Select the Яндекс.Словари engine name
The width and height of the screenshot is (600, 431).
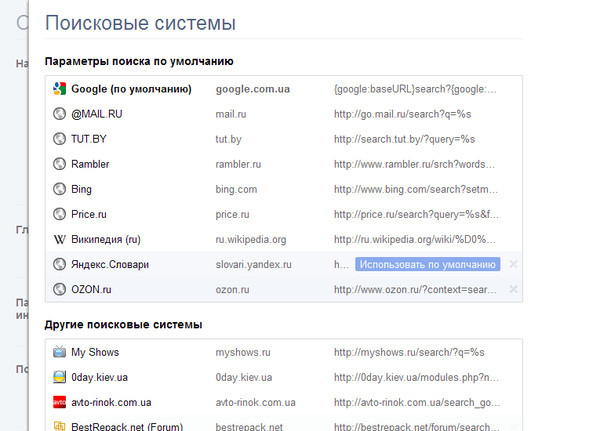tap(110, 264)
